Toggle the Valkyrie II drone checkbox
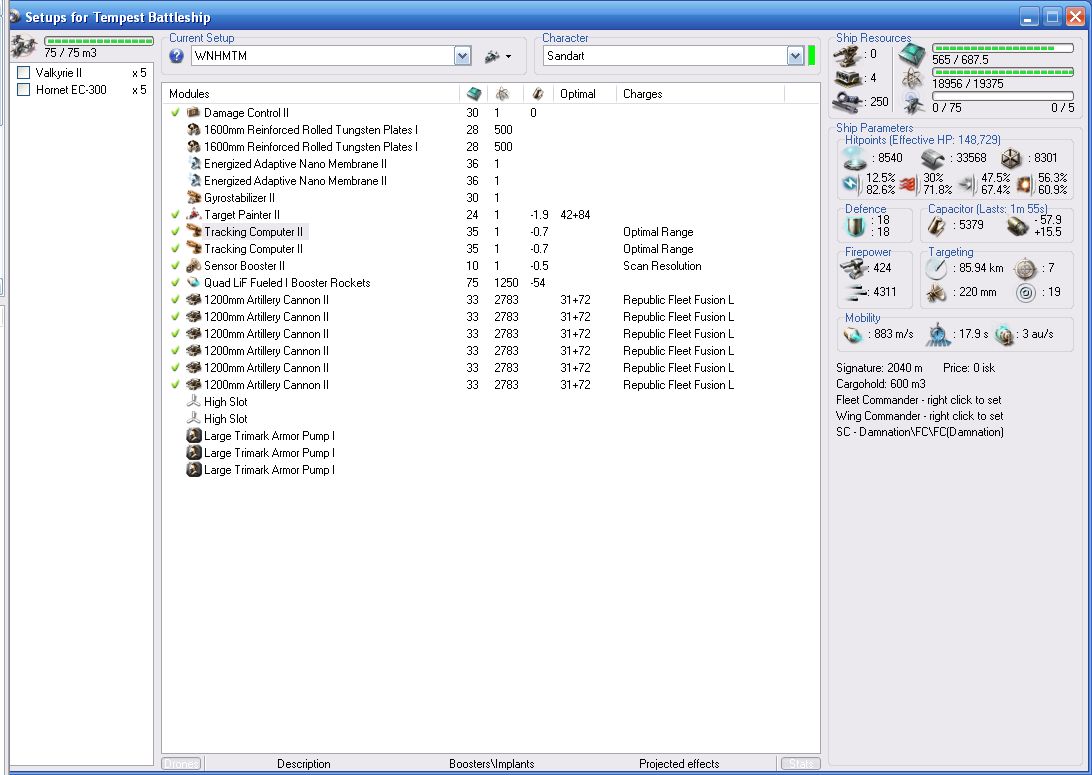Viewport: 1092px width, 775px height. [x=24, y=72]
